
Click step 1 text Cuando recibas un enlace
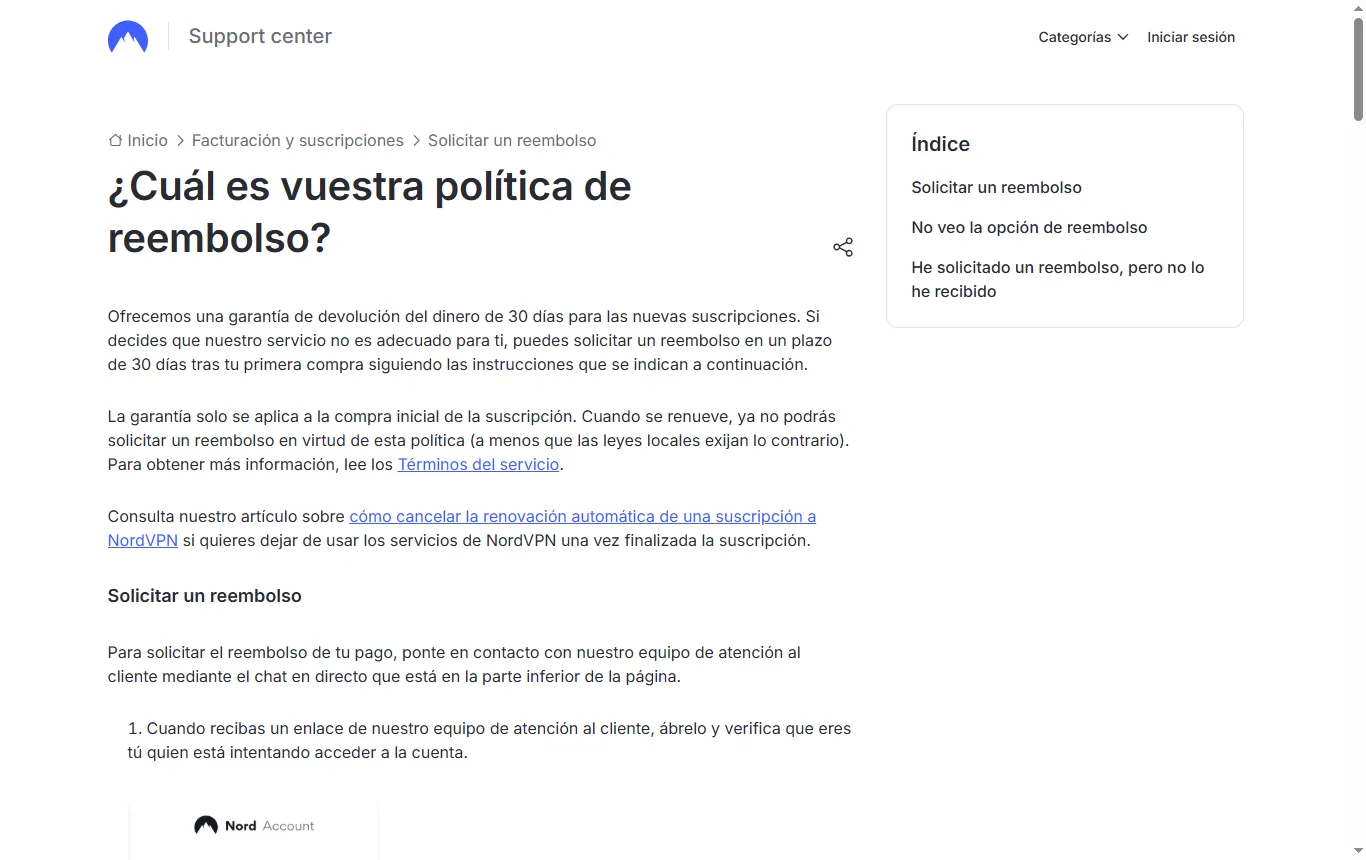(489, 740)
